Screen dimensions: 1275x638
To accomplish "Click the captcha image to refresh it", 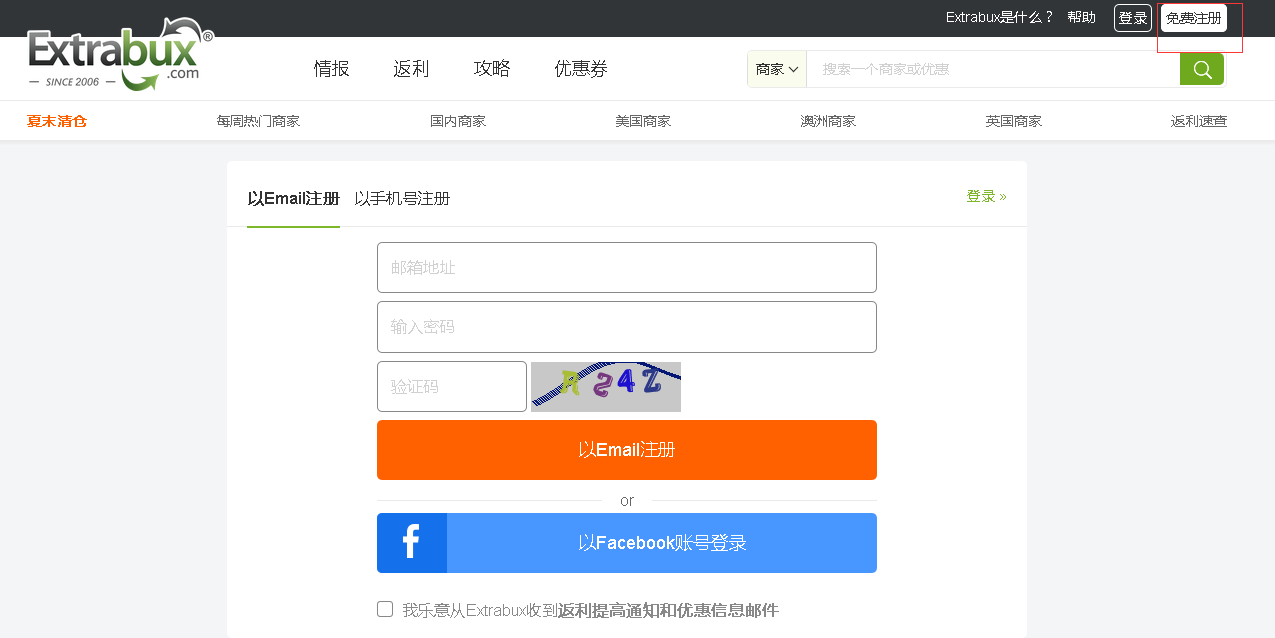I will [x=605, y=386].
